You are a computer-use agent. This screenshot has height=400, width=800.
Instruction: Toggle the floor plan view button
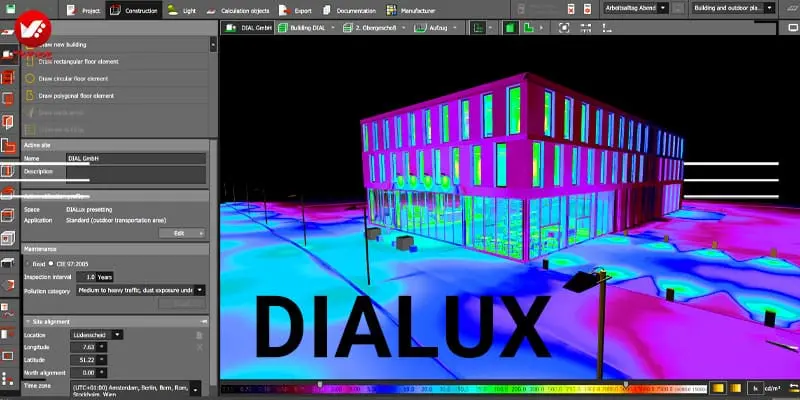tap(478, 28)
